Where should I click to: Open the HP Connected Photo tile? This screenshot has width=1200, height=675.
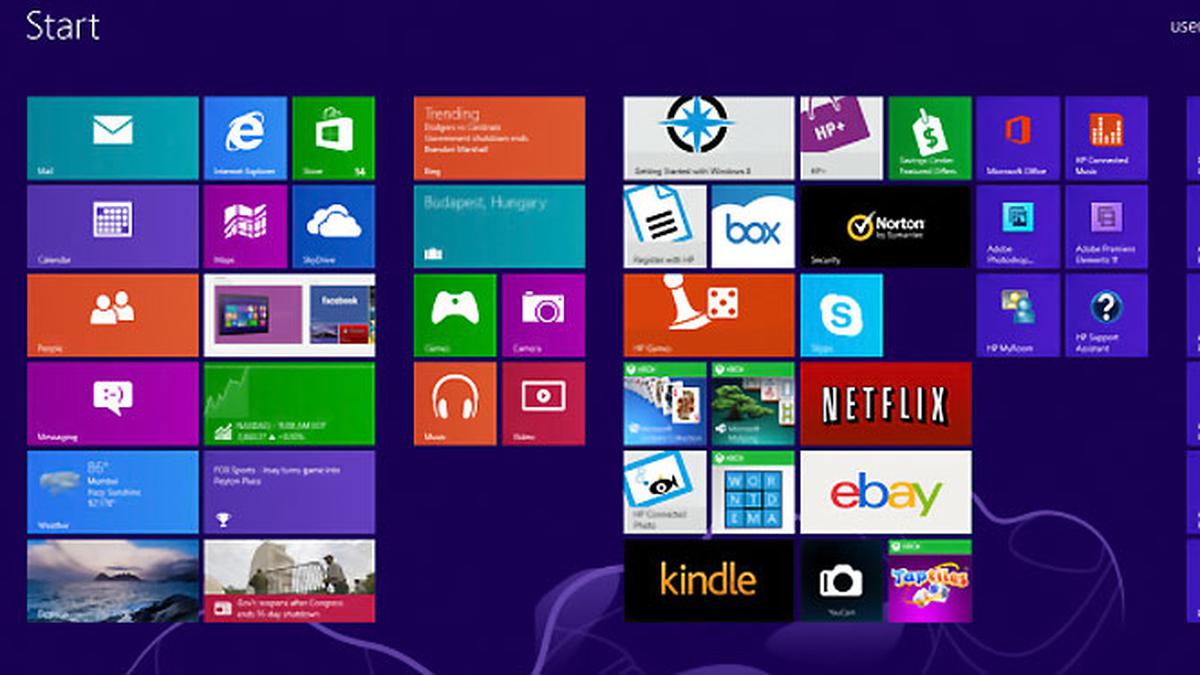pos(665,492)
